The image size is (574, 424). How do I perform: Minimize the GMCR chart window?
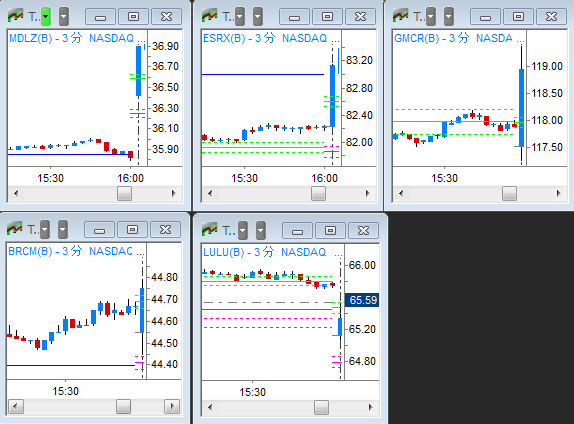click(x=485, y=17)
